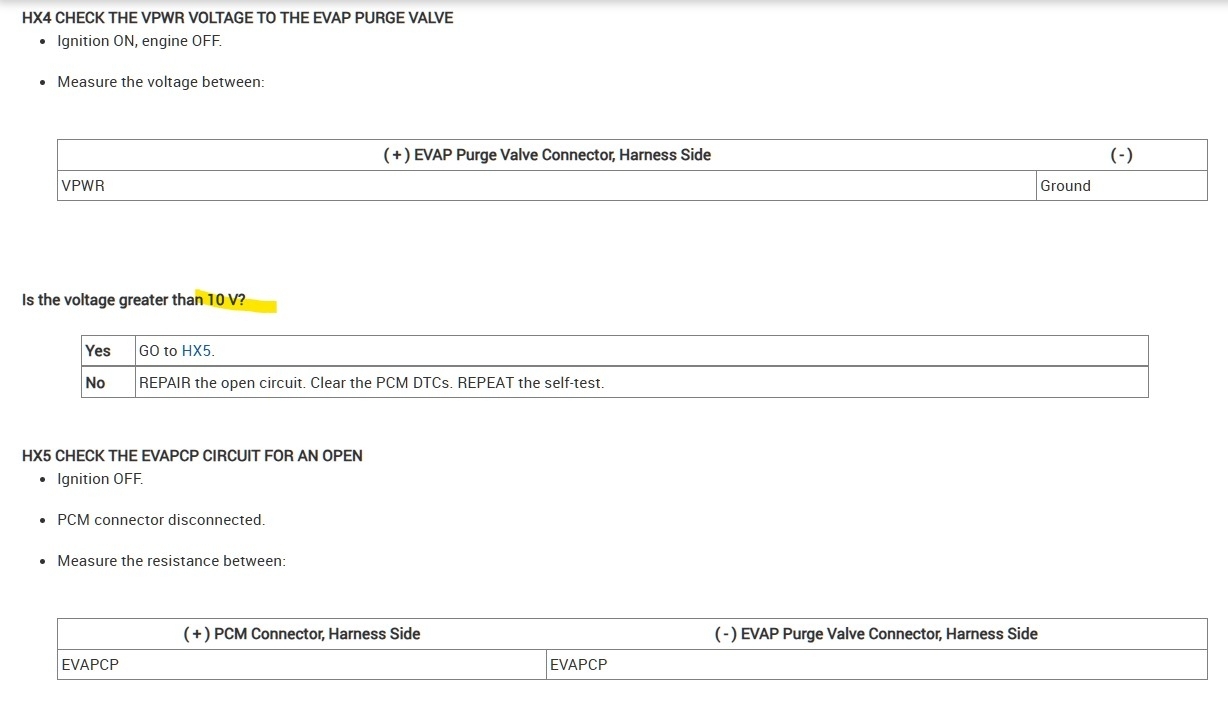This screenshot has width=1228, height=713.
Task: Click the yellow-highlighted '10 V?' text
Action: (227, 300)
